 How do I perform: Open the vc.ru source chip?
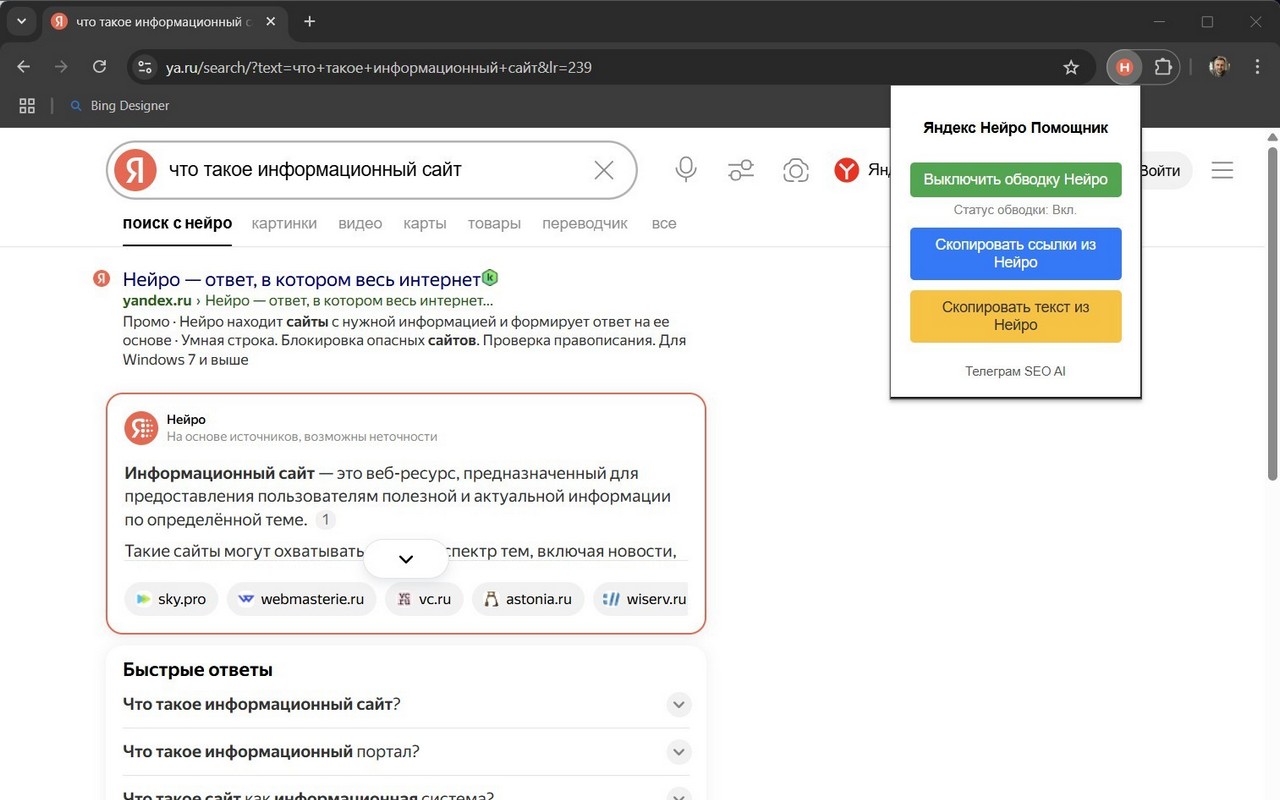424,599
